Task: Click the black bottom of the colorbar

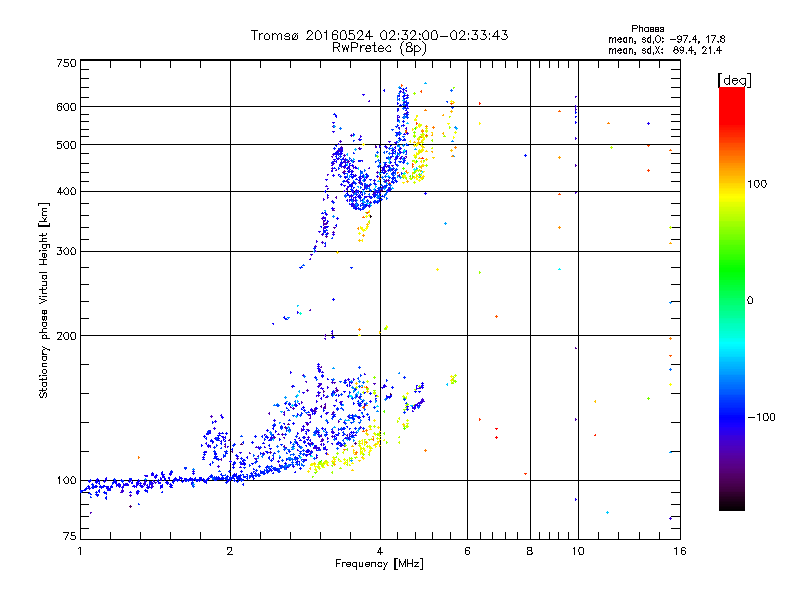Action: [x=732, y=504]
